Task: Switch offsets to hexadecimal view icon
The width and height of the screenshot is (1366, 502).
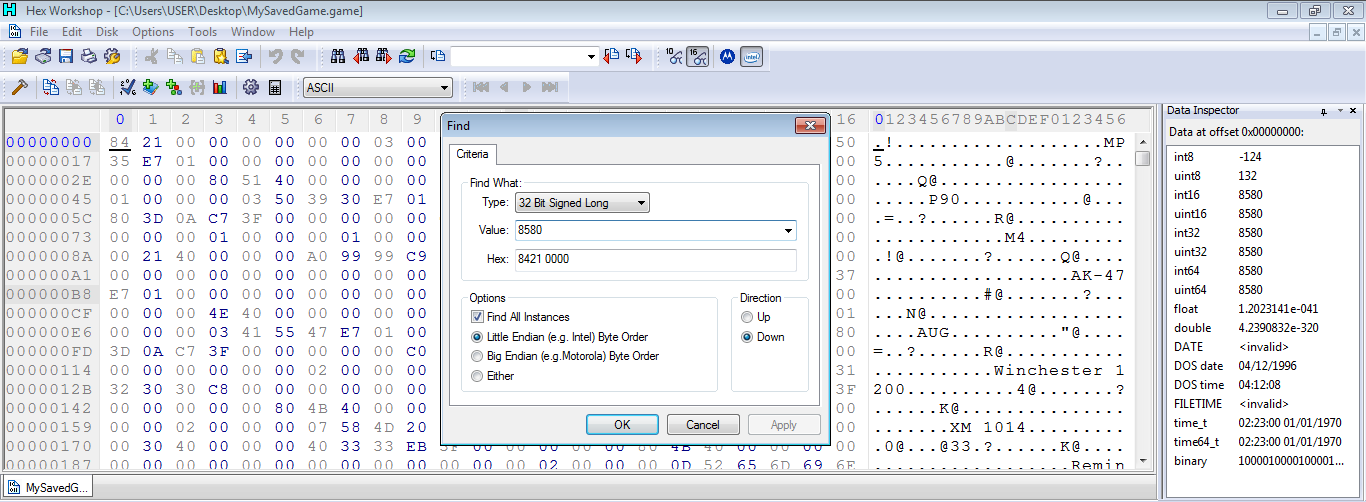Action: [698, 57]
